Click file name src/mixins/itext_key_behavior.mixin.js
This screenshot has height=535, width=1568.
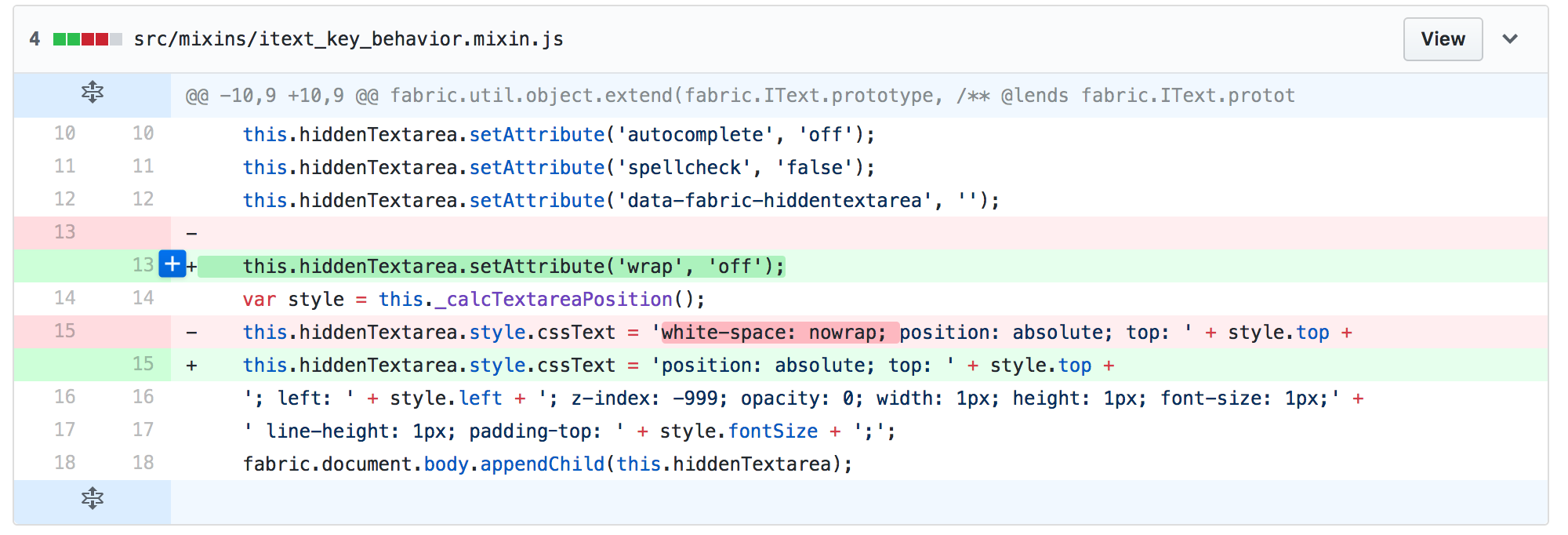348,39
